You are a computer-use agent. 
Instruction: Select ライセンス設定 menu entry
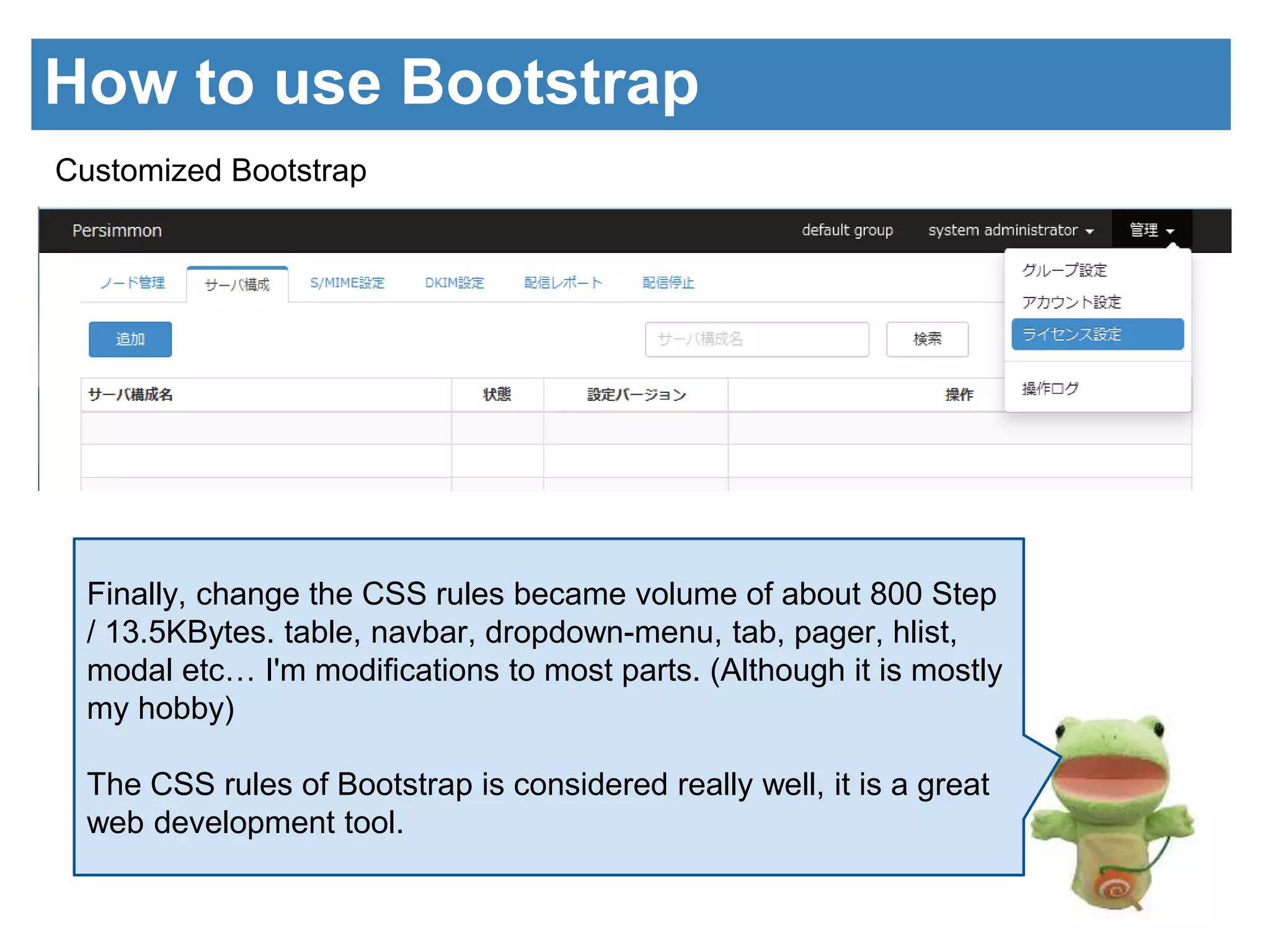(x=1097, y=334)
